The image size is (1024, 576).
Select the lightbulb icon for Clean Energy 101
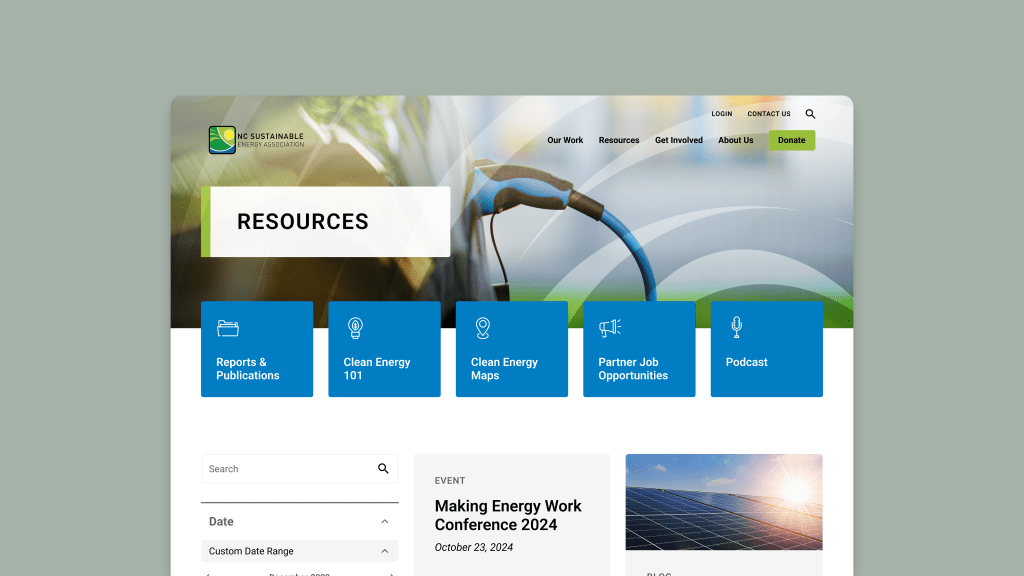coord(354,328)
